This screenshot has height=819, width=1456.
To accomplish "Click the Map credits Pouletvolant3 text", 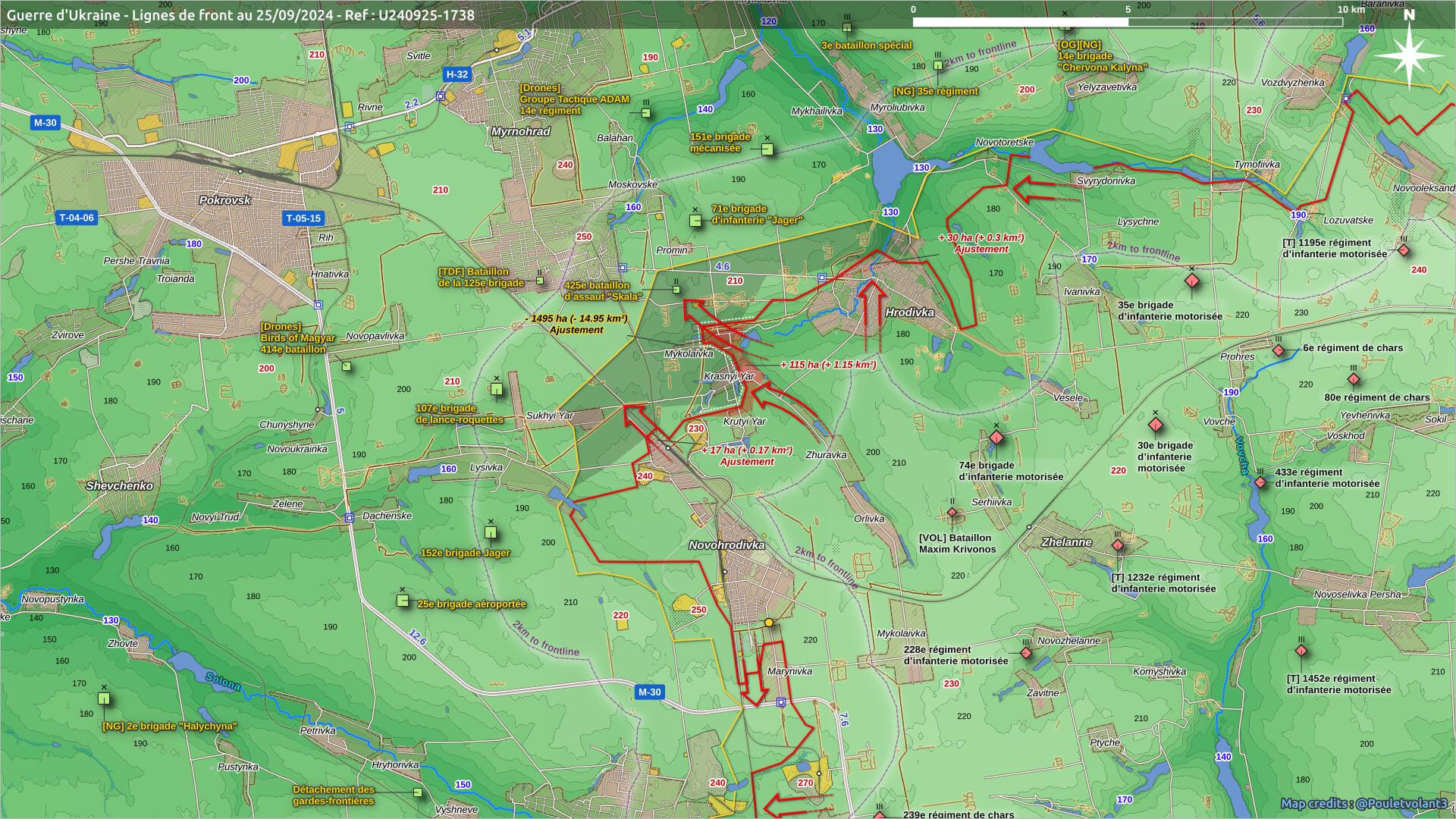I will tap(1363, 803).
